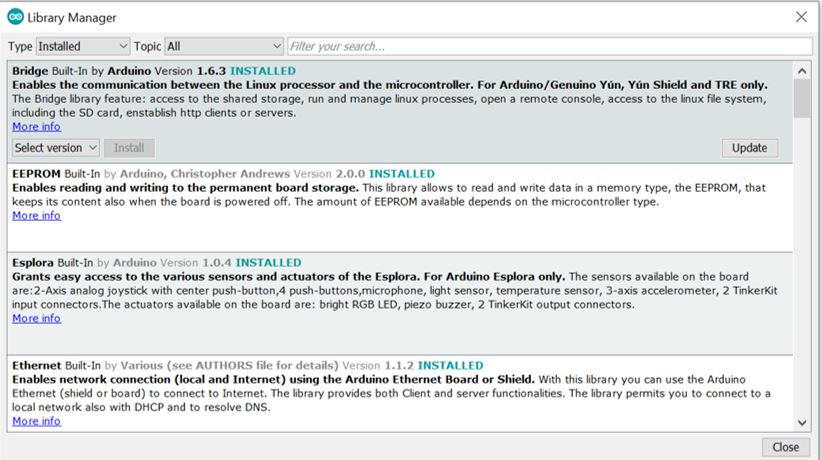Open More info link for Ethernet library
The height and width of the screenshot is (460, 822).
point(36,421)
